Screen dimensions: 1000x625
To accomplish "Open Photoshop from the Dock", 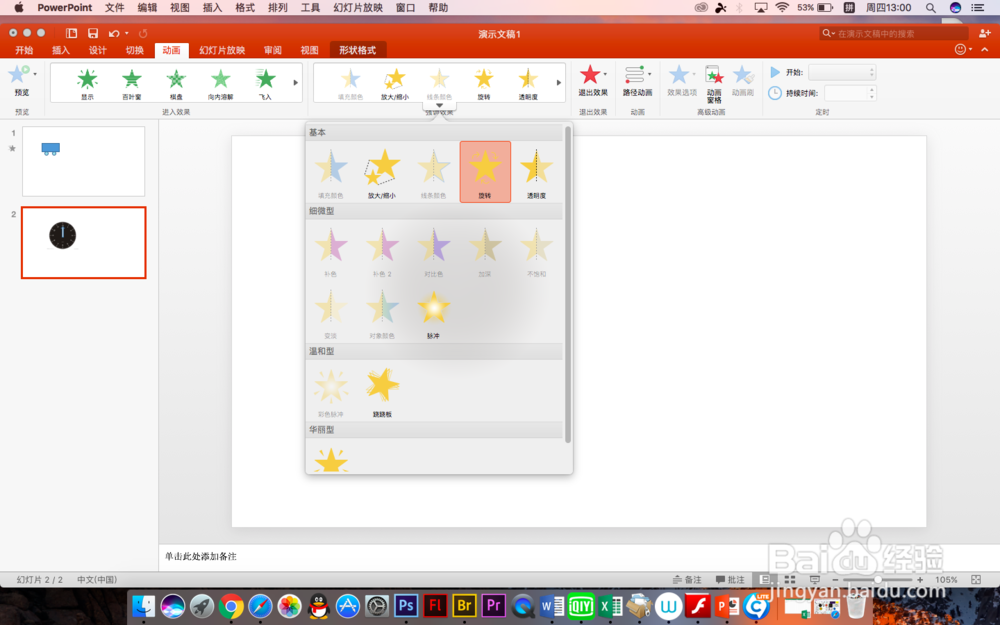I will [x=406, y=605].
